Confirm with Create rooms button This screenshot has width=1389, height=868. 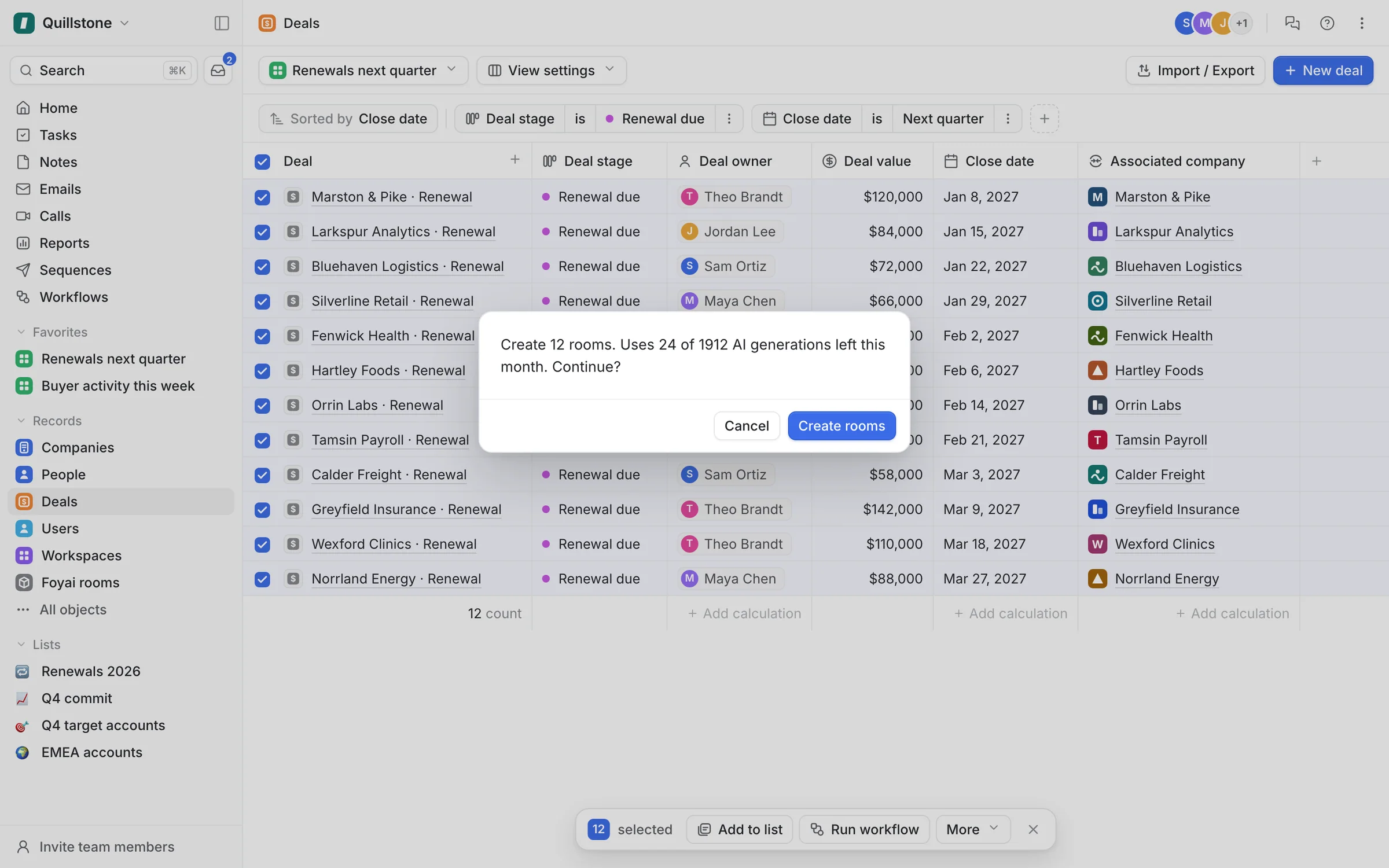(x=842, y=426)
